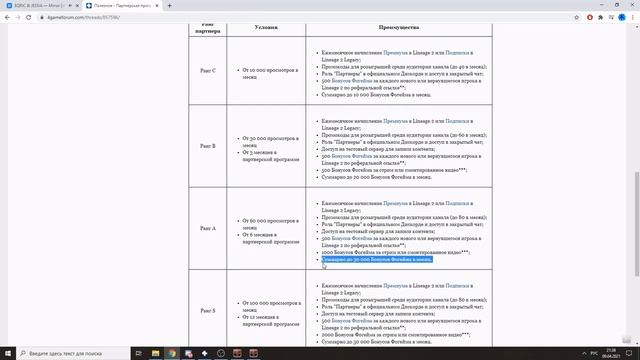The width and height of the screenshot is (640, 360).
Task: Click the Премиум link in the Ранг S row
Action: pyautogui.click(x=395, y=286)
